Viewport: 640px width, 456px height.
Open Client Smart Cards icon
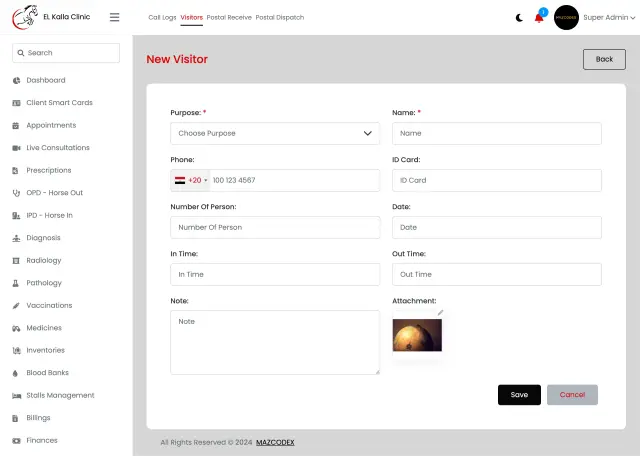(16, 103)
